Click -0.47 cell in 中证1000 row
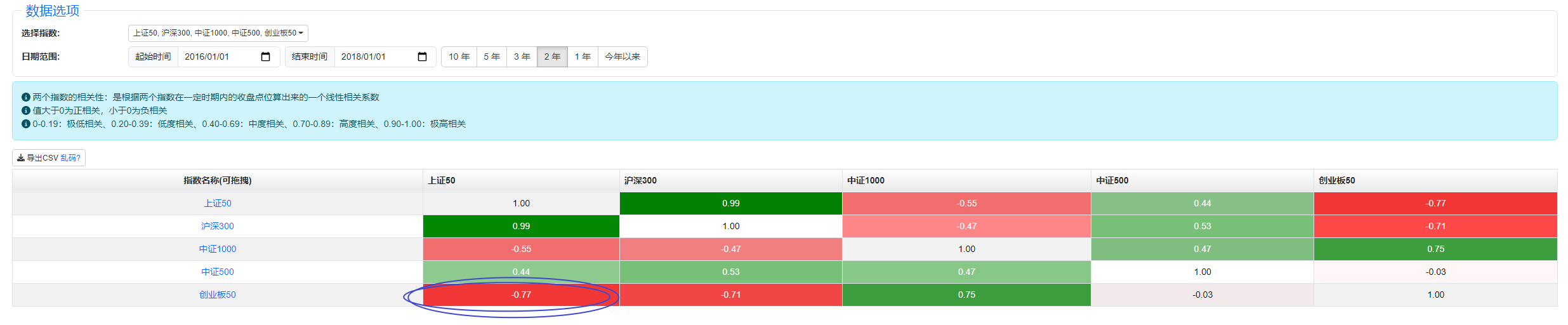This screenshot has width=1568, height=325. pos(730,249)
